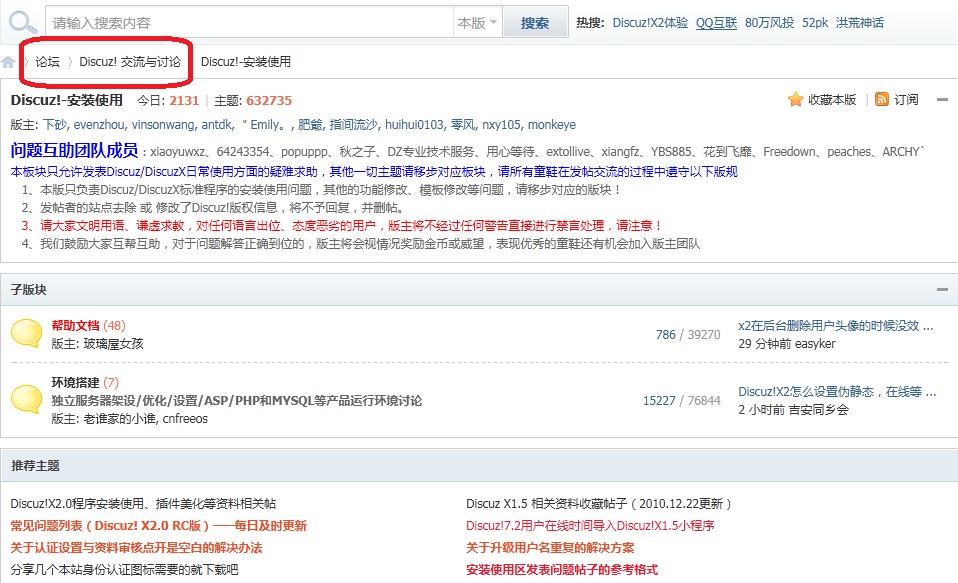
Task: Click the star favorite icon
Action: pyautogui.click(x=795, y=100)
